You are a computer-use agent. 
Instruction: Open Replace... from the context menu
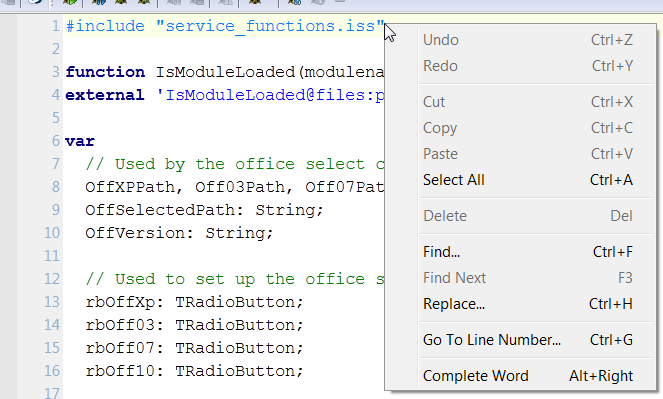(528, 304)
